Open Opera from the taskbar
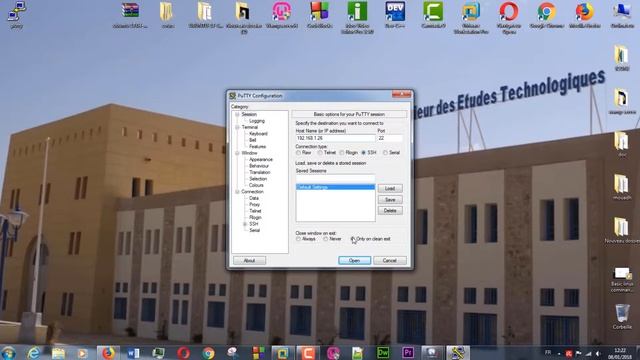The image size is (640, 360). [183, 353]
